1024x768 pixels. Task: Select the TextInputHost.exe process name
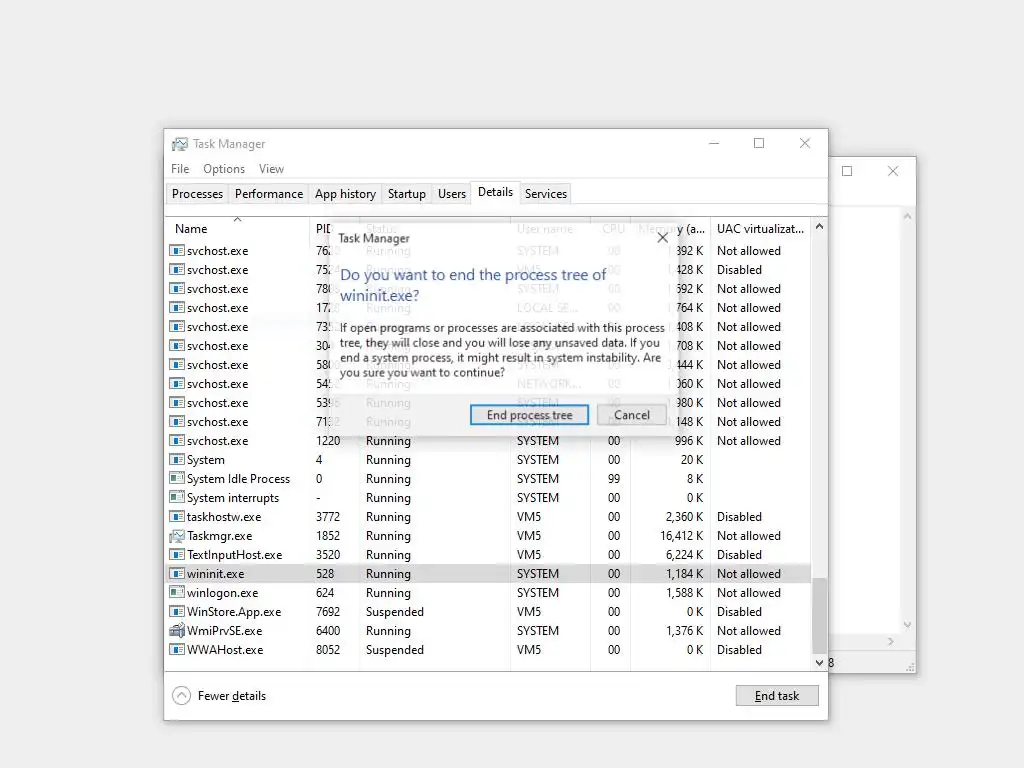point(234,555)
